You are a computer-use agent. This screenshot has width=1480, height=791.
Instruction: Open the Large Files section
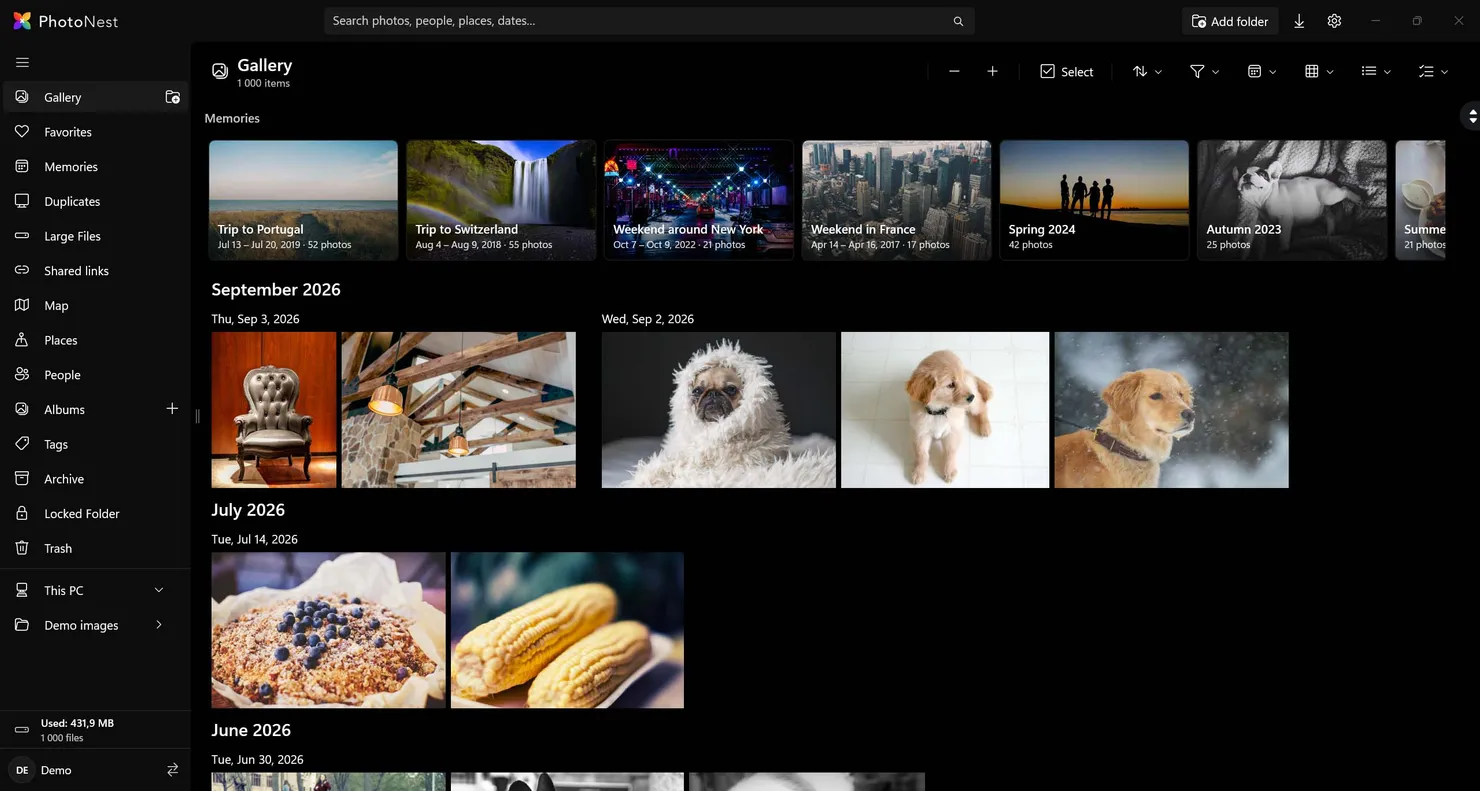pyautogui.click(x=95, y=236)
